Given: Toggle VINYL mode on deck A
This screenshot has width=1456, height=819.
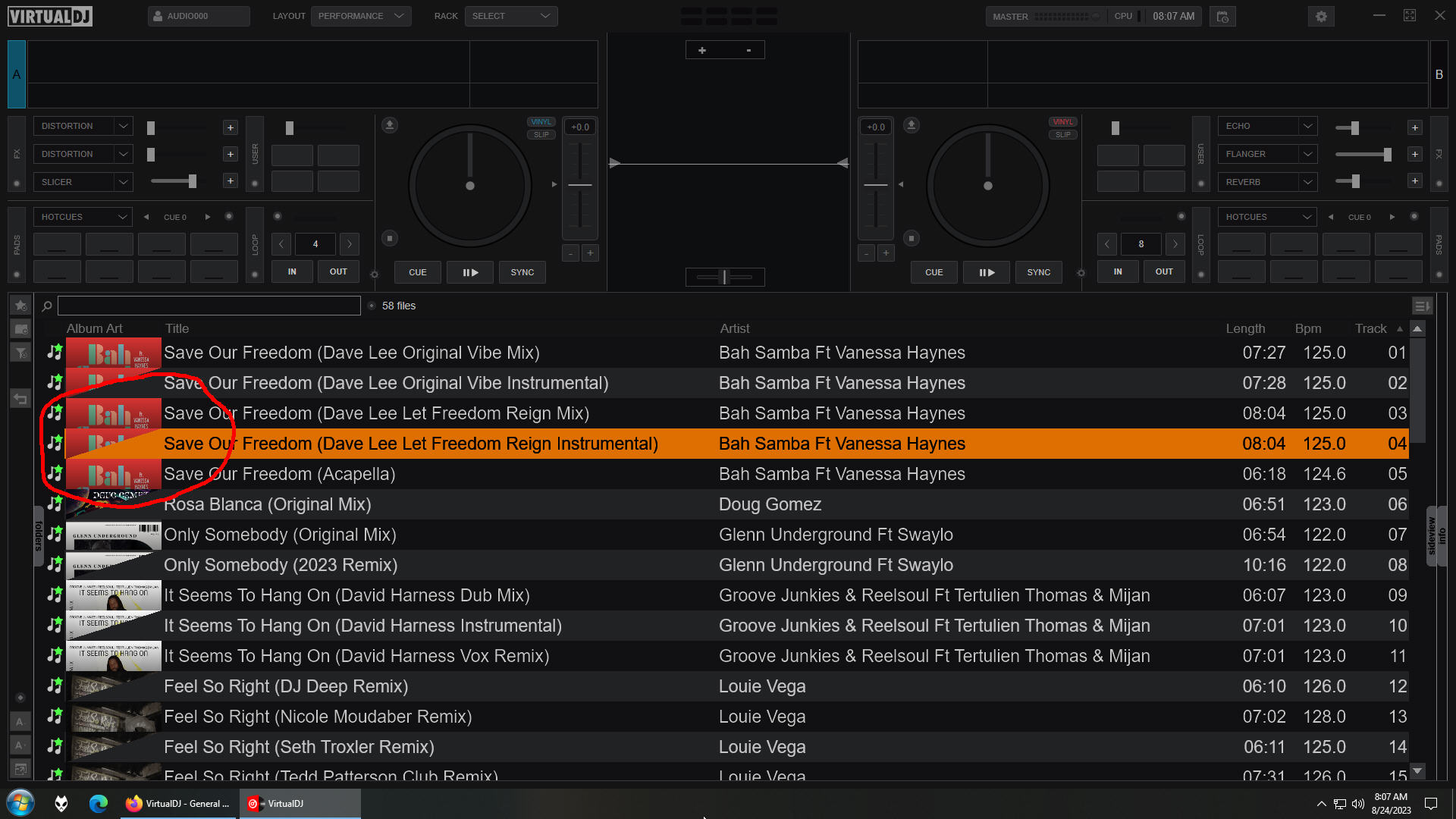Looking at the screenshot, I should point(541,122).
